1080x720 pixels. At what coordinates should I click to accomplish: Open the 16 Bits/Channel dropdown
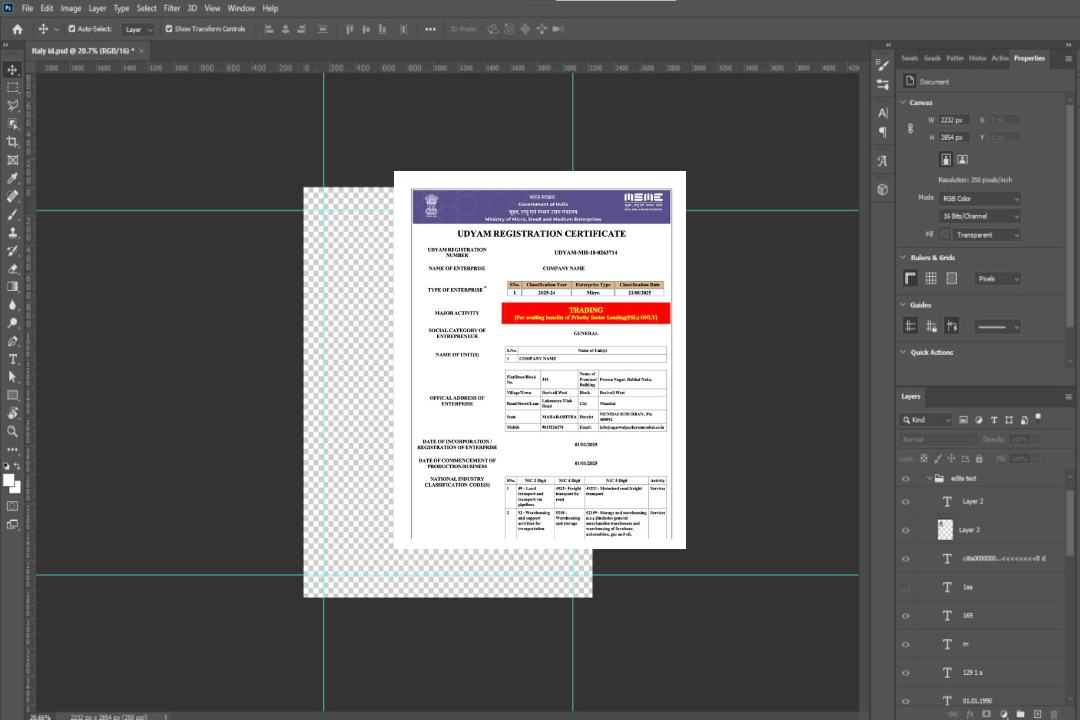point(980,216)
